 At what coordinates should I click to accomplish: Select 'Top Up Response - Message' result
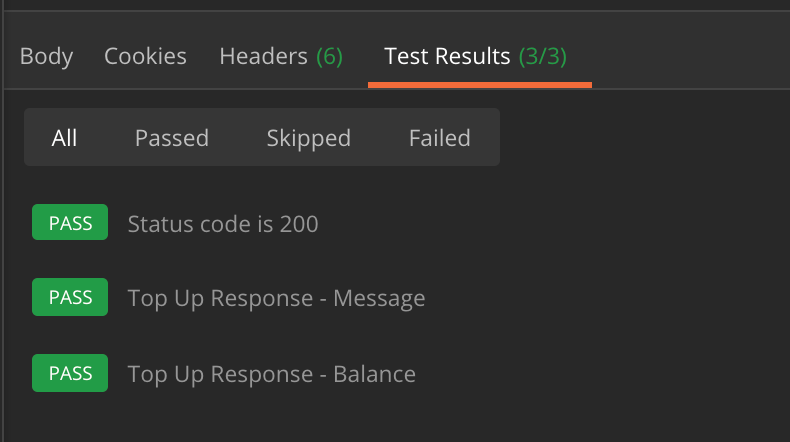pos(276,298)
